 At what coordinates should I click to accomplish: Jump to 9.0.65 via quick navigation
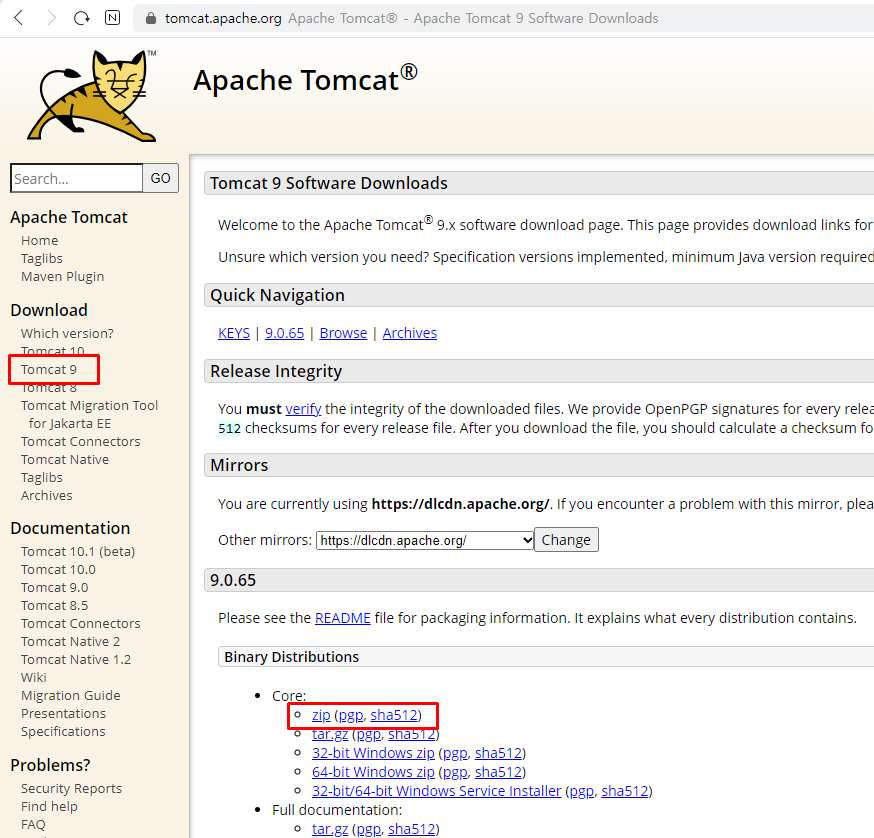pyautogui.click(x=284, y=333)
